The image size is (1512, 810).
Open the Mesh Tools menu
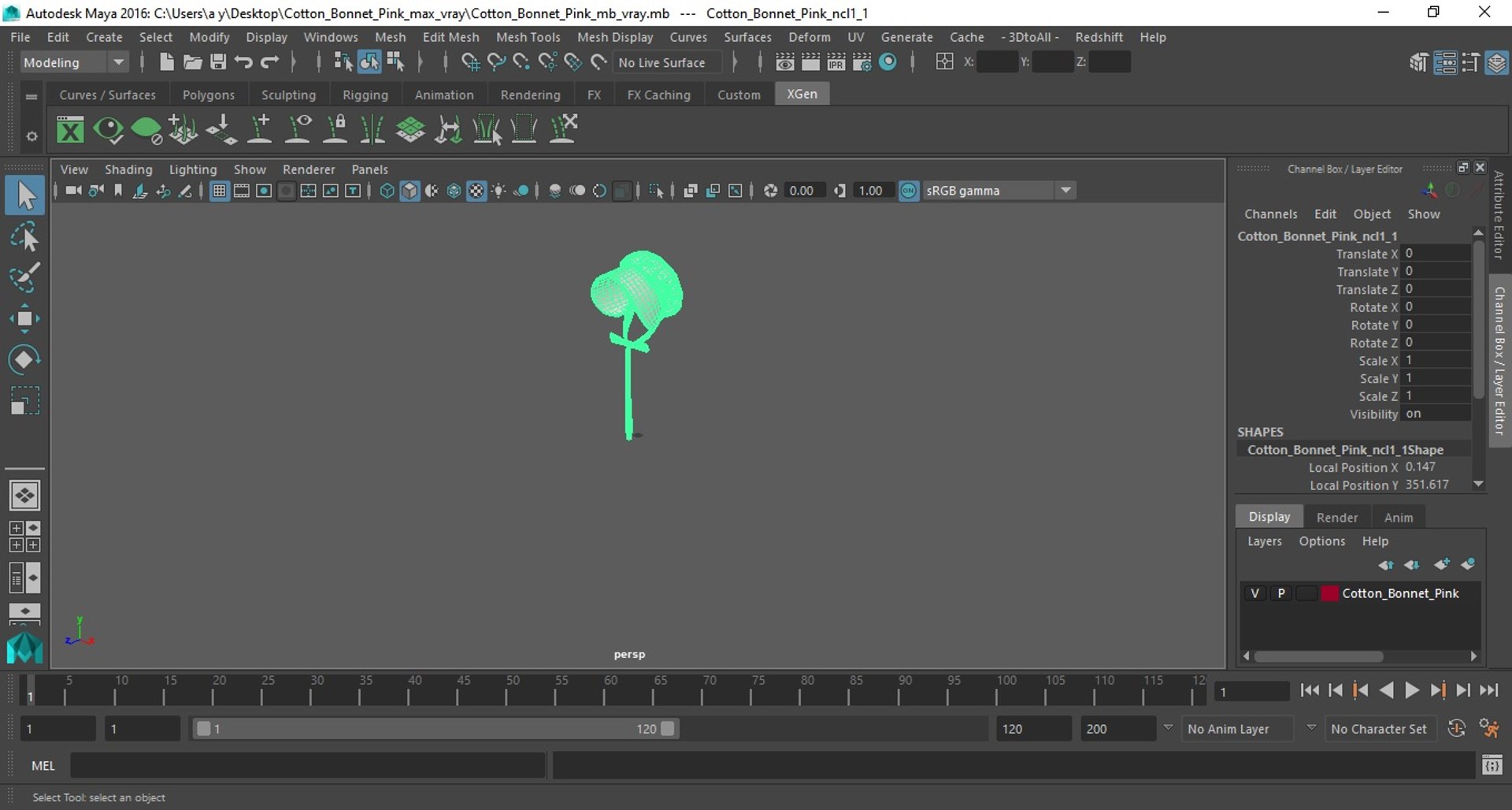[528, 37]
